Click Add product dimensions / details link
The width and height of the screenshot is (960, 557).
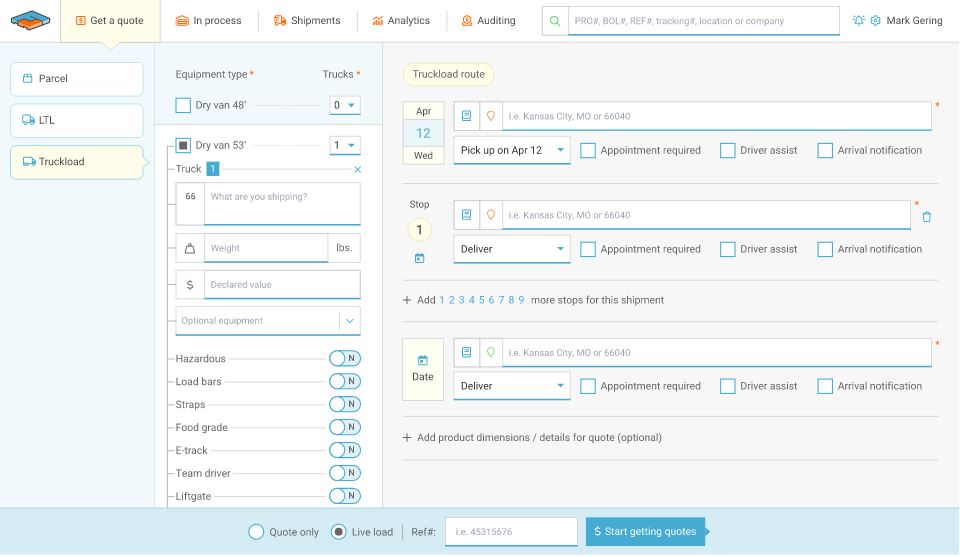539,438
